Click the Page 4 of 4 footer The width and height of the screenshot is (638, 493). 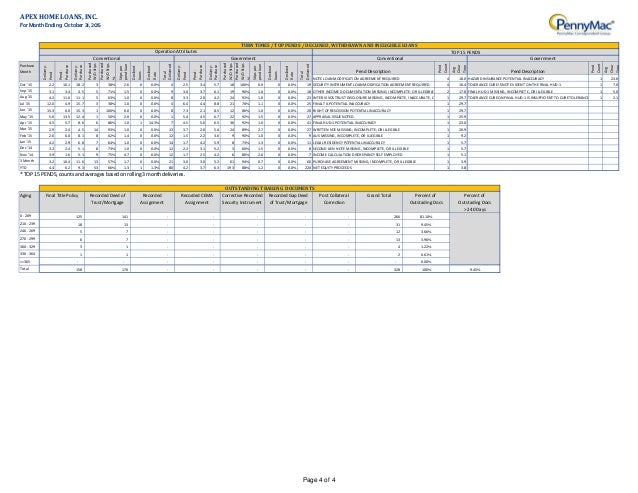tap(319, 480)
